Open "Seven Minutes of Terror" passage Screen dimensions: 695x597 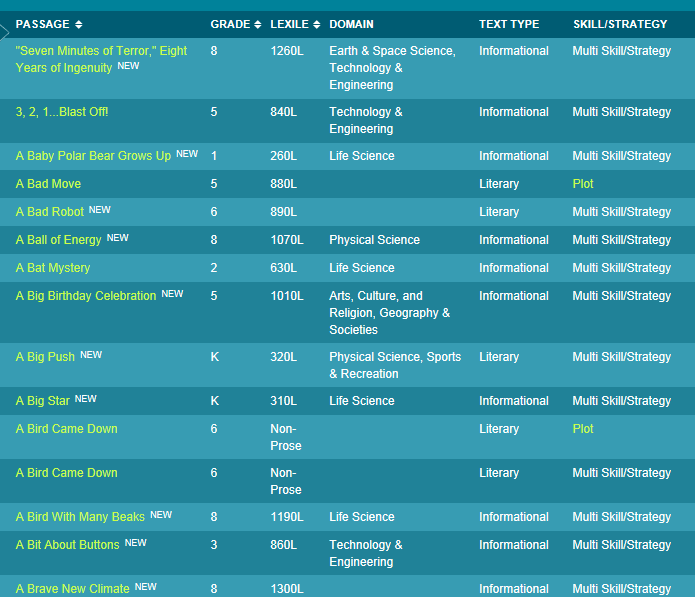(x=101, y=59)
